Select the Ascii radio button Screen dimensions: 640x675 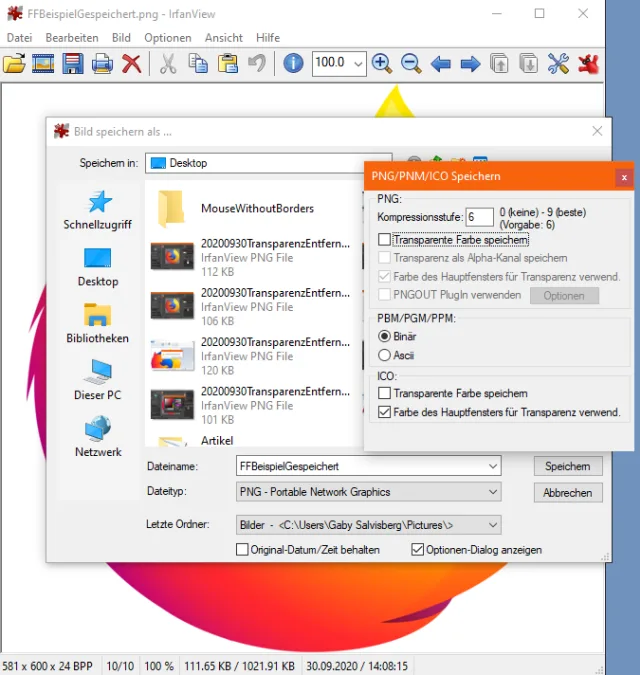point(384,355)
